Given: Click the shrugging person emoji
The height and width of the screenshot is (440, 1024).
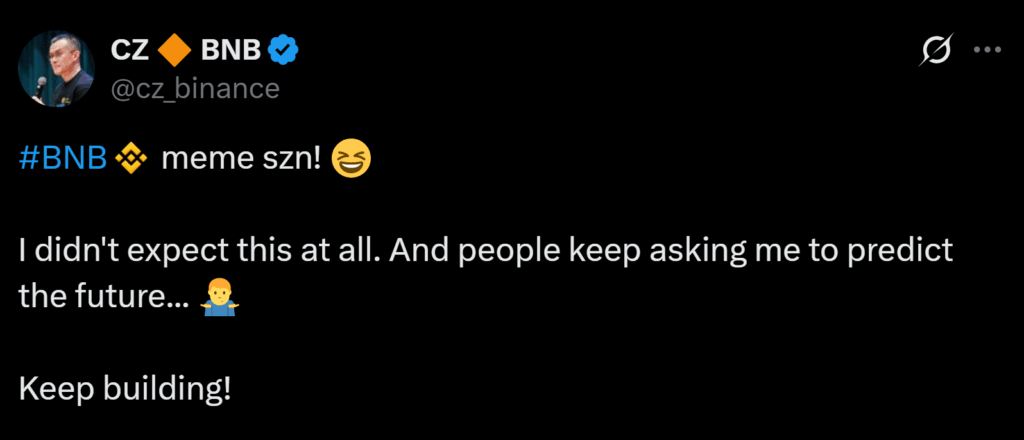Looking at the screenshot, I should [x=217, y=296].
